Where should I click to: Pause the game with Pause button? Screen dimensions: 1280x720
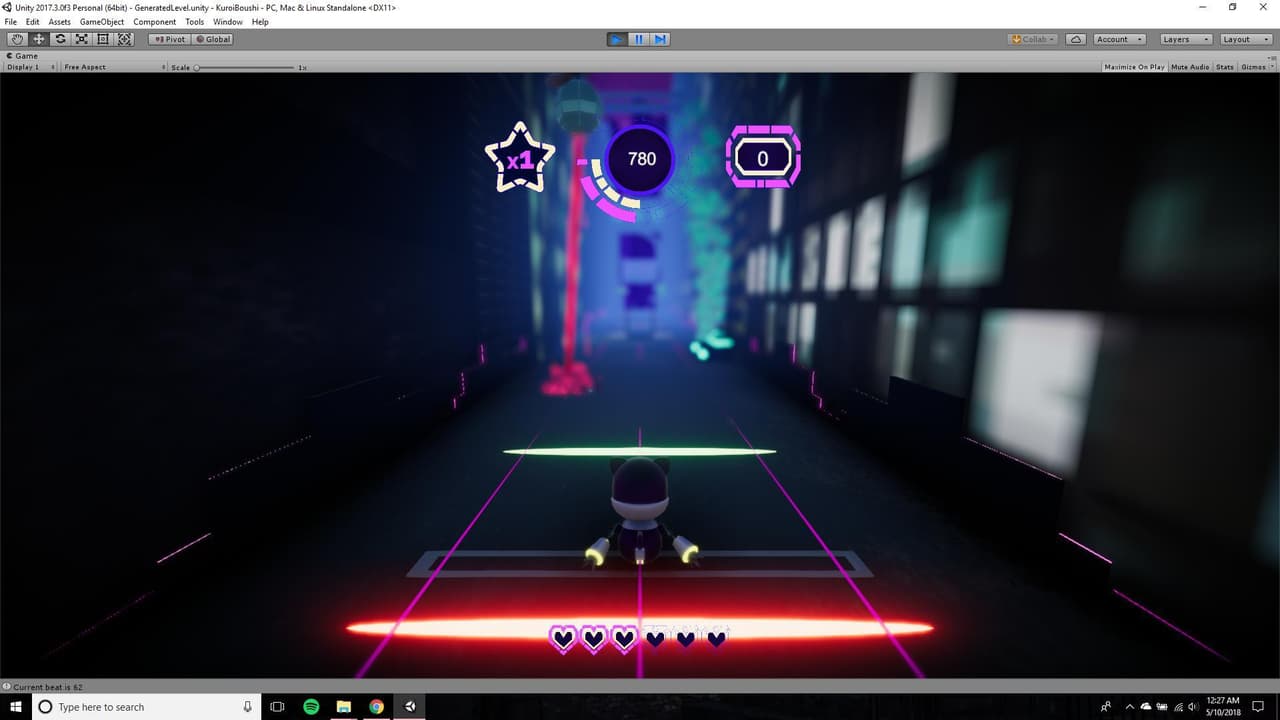tap(639, 39)
